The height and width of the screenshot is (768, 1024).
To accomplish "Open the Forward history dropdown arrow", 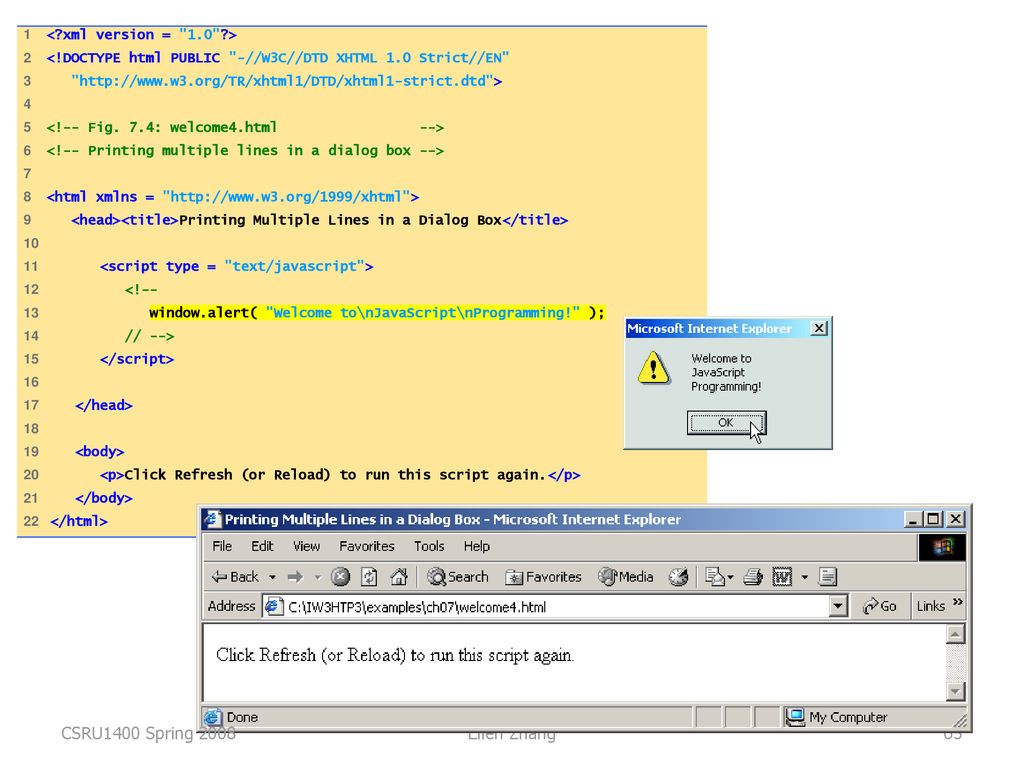I will pyautogui.click(x=318, y=577).
